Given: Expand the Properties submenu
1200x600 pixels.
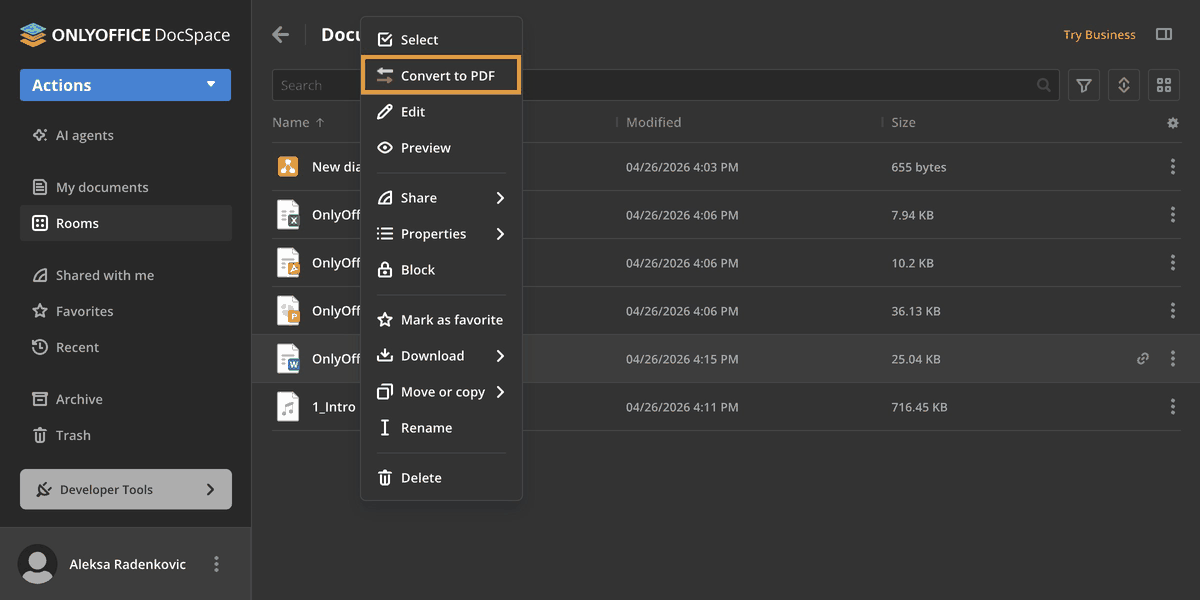Looking at the screenshot, I should [x=441, y=234].
